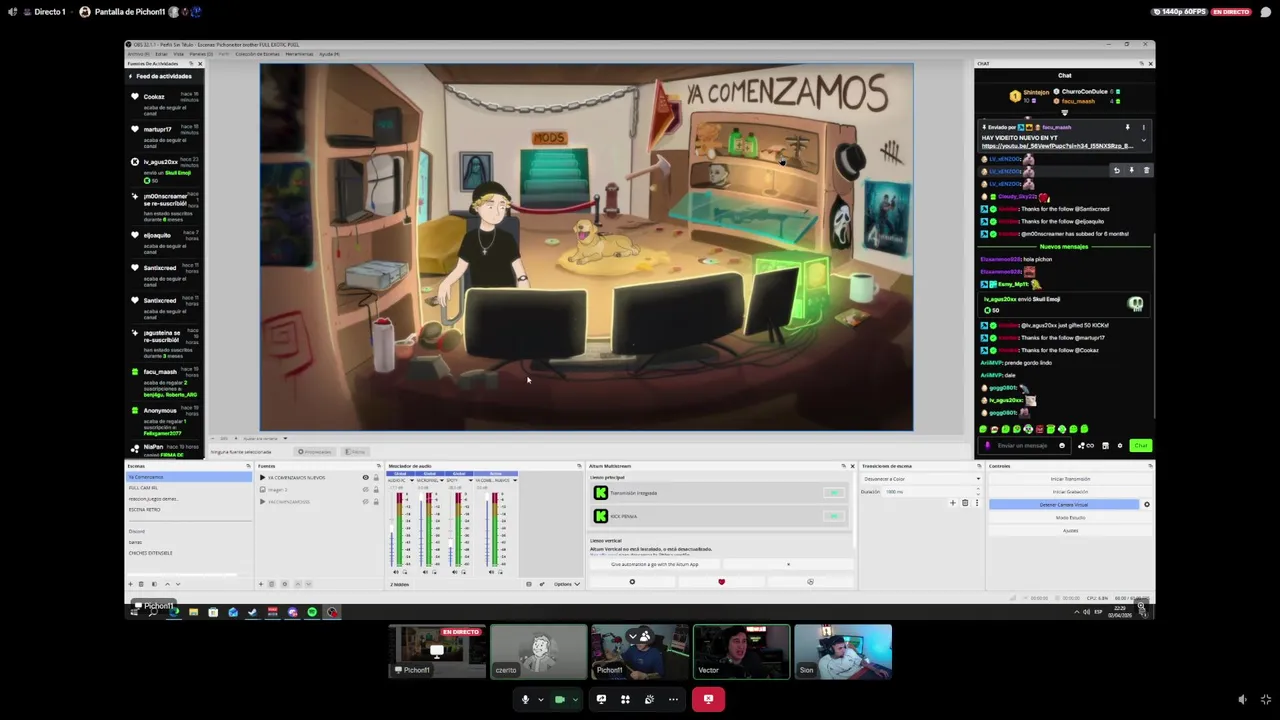Open the soundboard icon in call bar
This screenshot has width=1280, height=720.
click(649, 699)
